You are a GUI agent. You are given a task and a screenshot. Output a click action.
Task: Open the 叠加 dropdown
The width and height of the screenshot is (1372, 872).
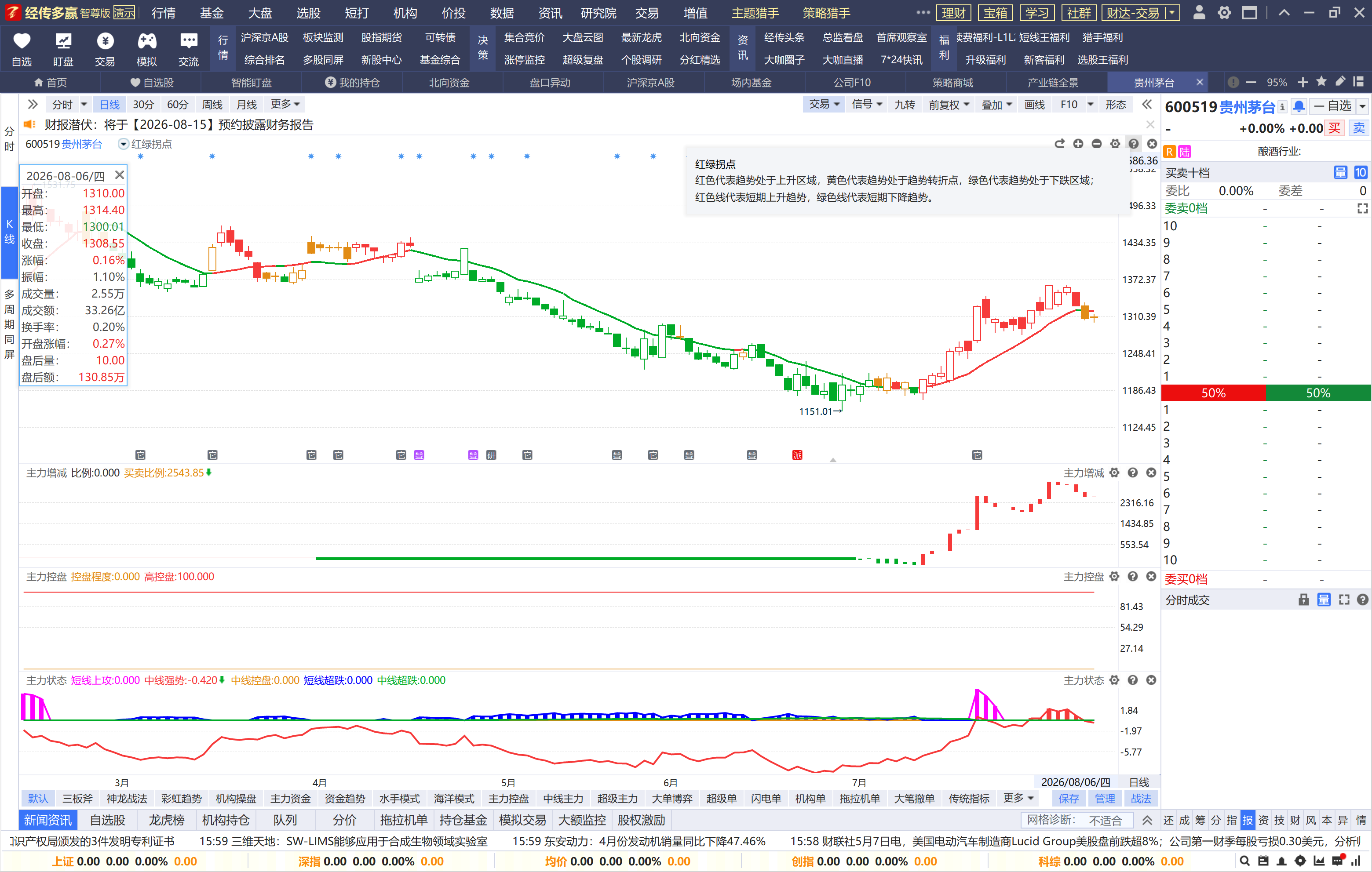point(996,104)
